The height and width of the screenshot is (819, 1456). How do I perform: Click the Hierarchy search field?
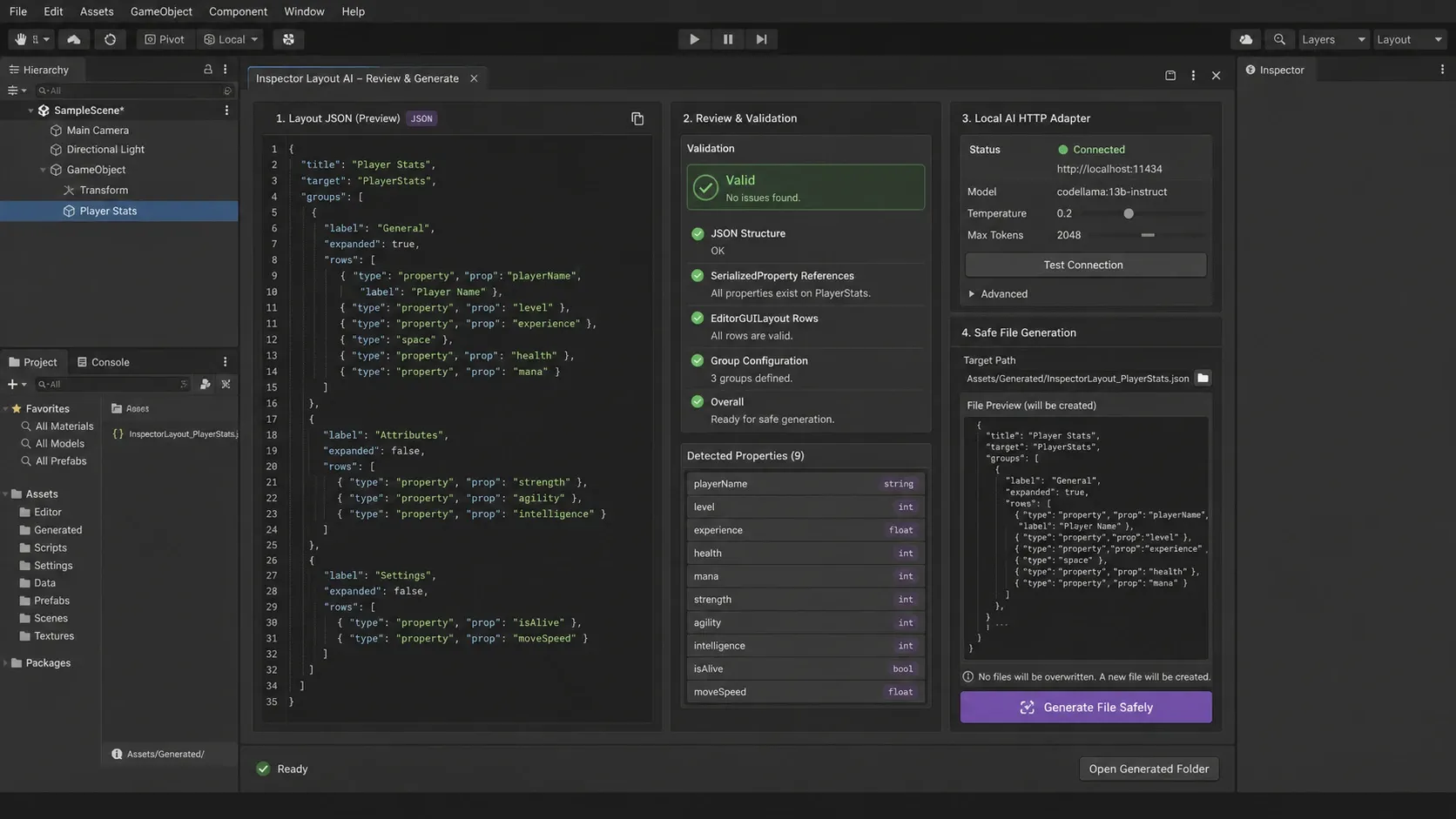133,91
